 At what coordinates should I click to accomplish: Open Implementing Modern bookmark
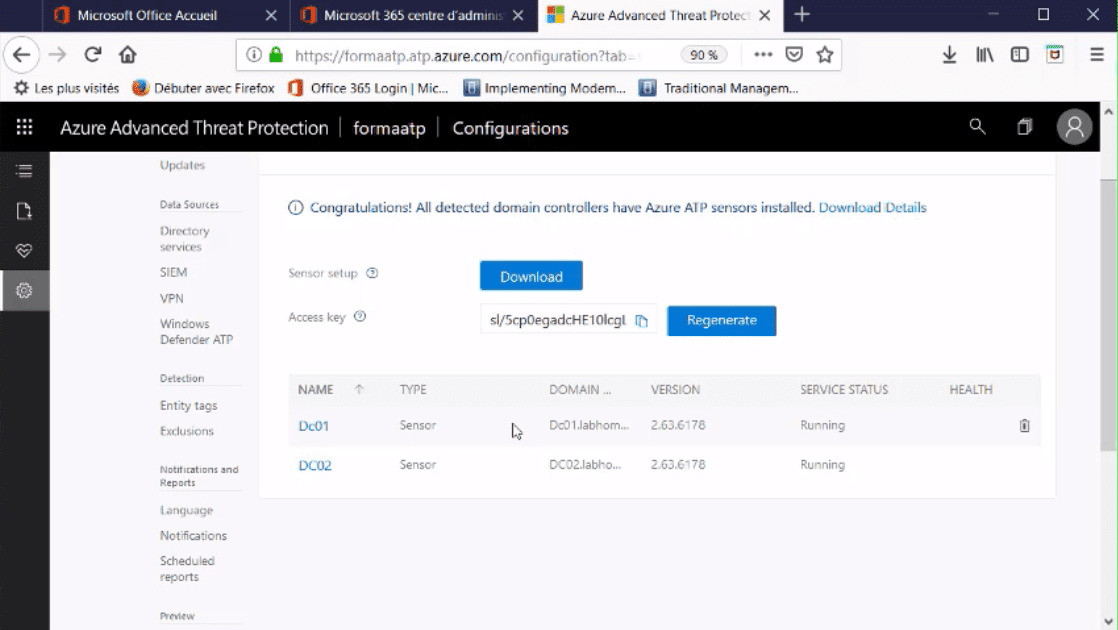[545, 88]
